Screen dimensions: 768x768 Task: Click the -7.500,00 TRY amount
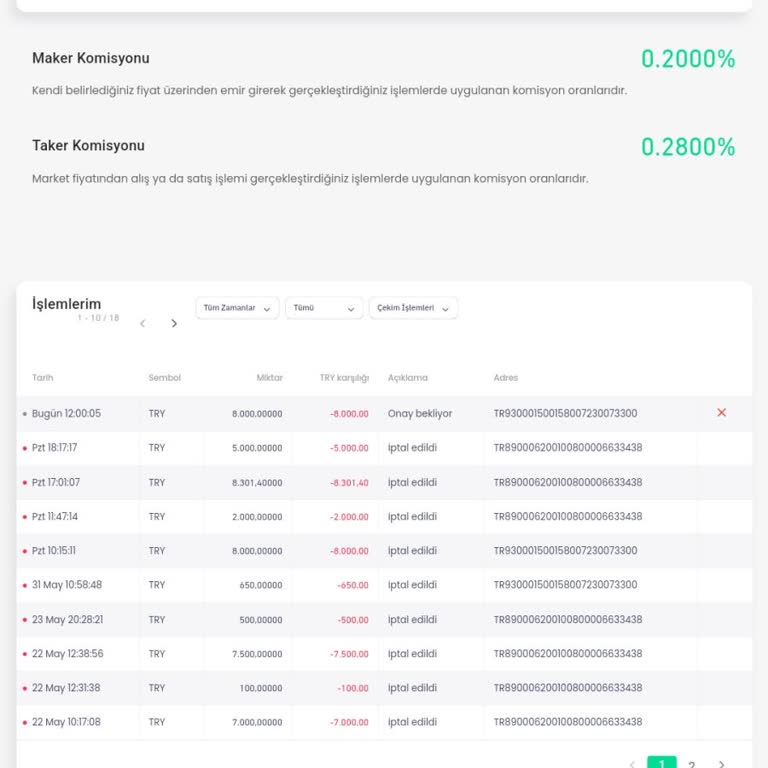[x=349, y=654]
